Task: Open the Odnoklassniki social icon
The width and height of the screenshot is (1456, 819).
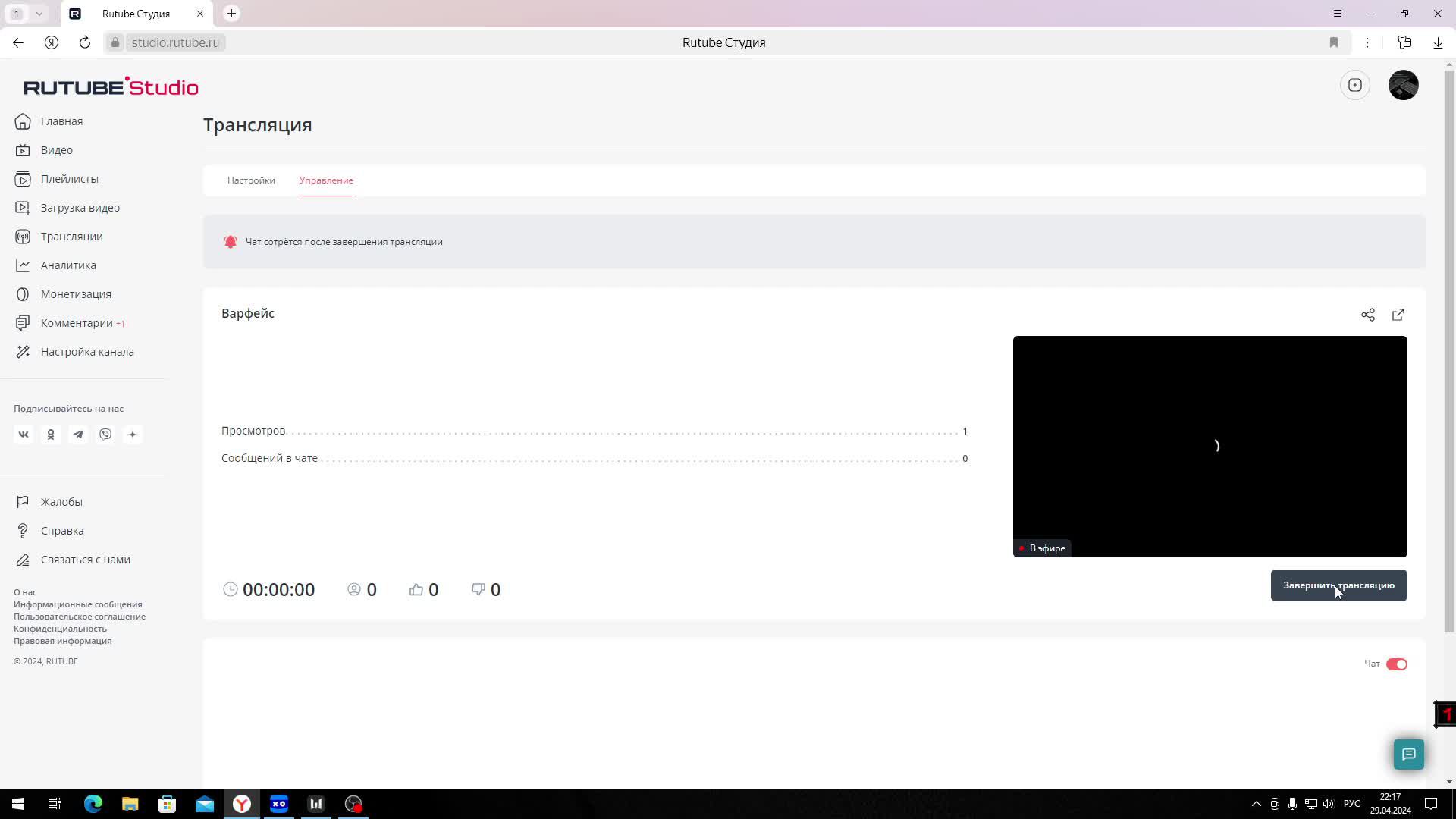Action: pyautogui.click(x=51, y=435)
